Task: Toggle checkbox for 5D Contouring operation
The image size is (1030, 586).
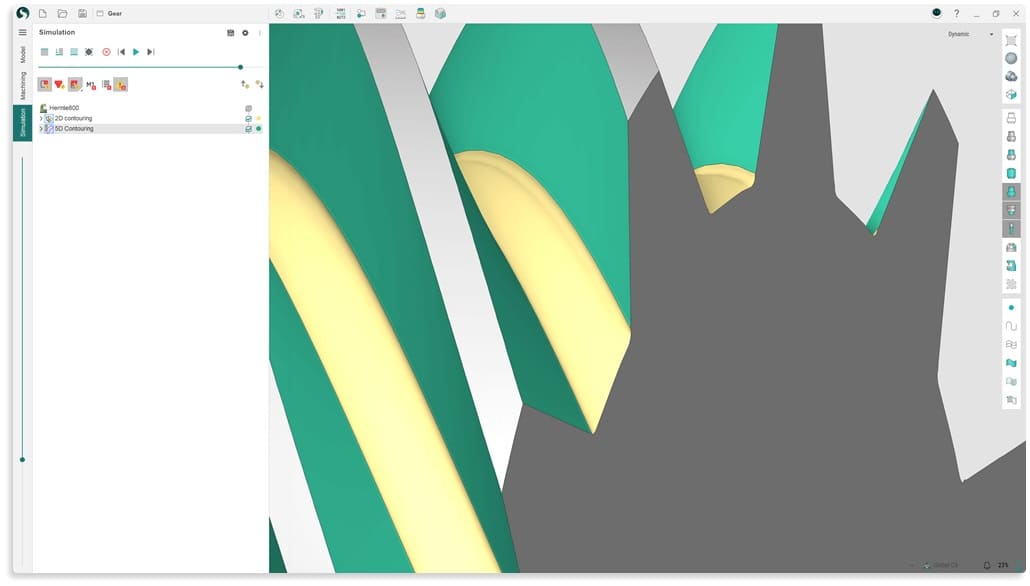Action: coord(248,129)
